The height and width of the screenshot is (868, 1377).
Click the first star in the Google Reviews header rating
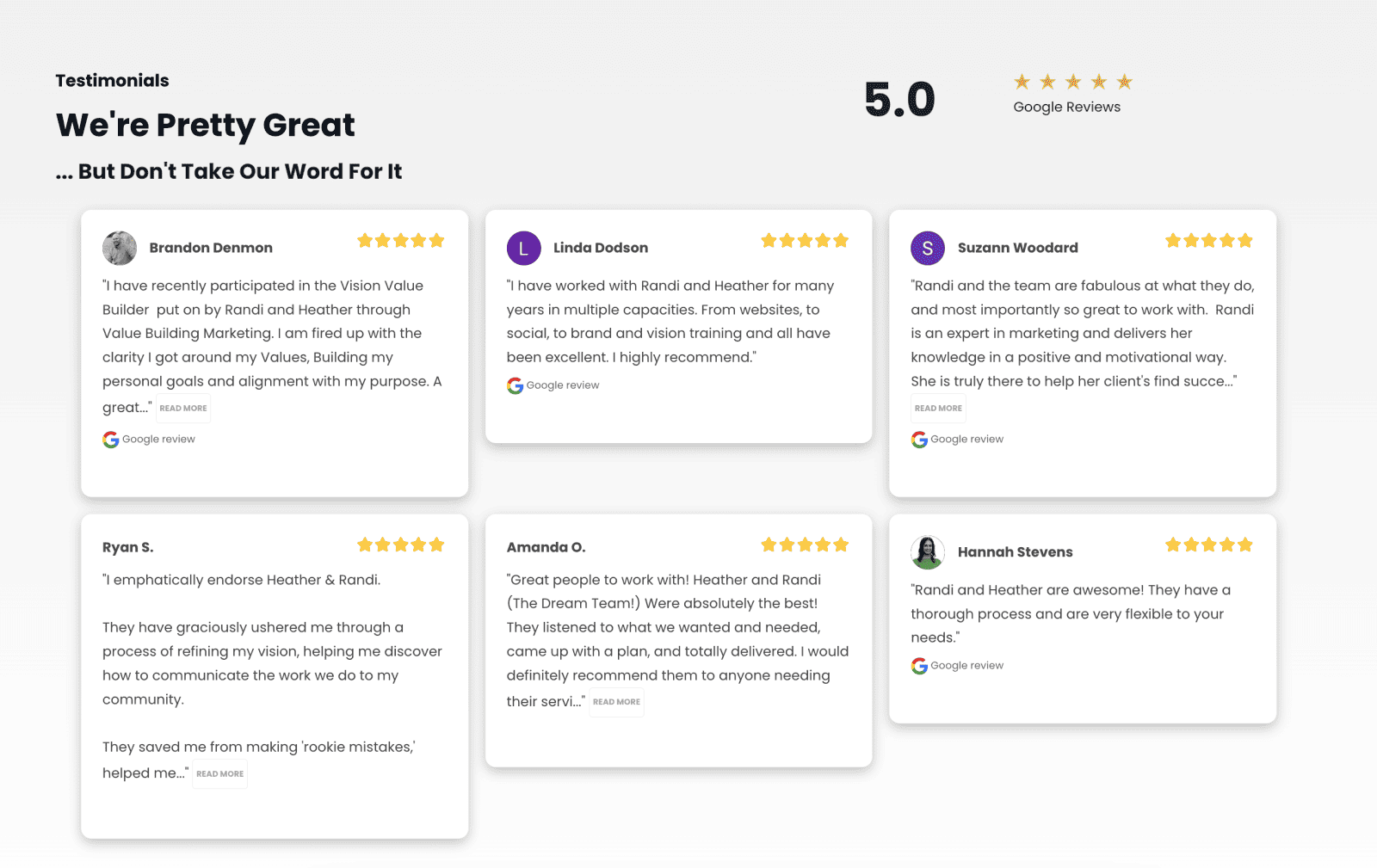[1022, 82]
